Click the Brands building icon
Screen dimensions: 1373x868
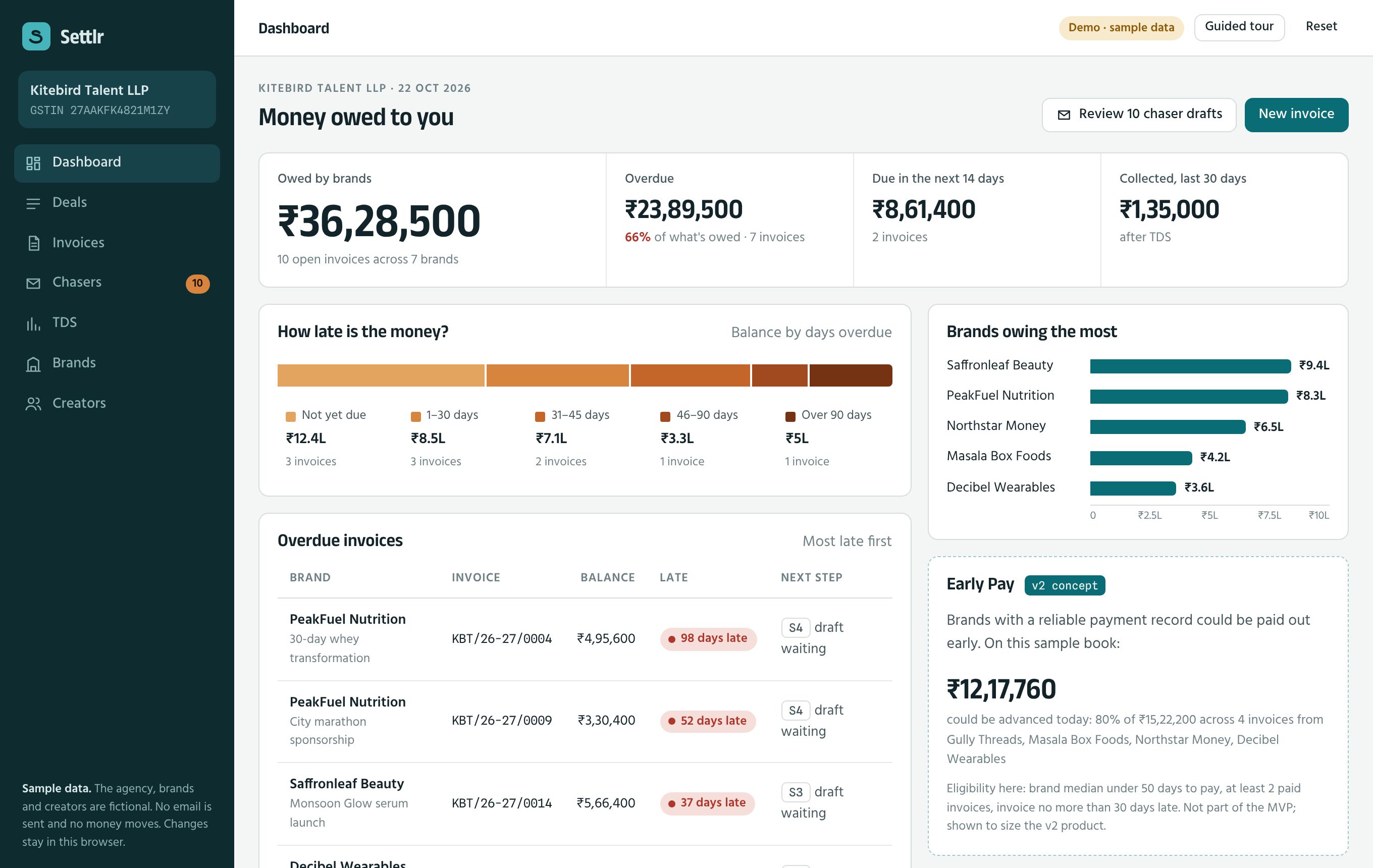33,364
